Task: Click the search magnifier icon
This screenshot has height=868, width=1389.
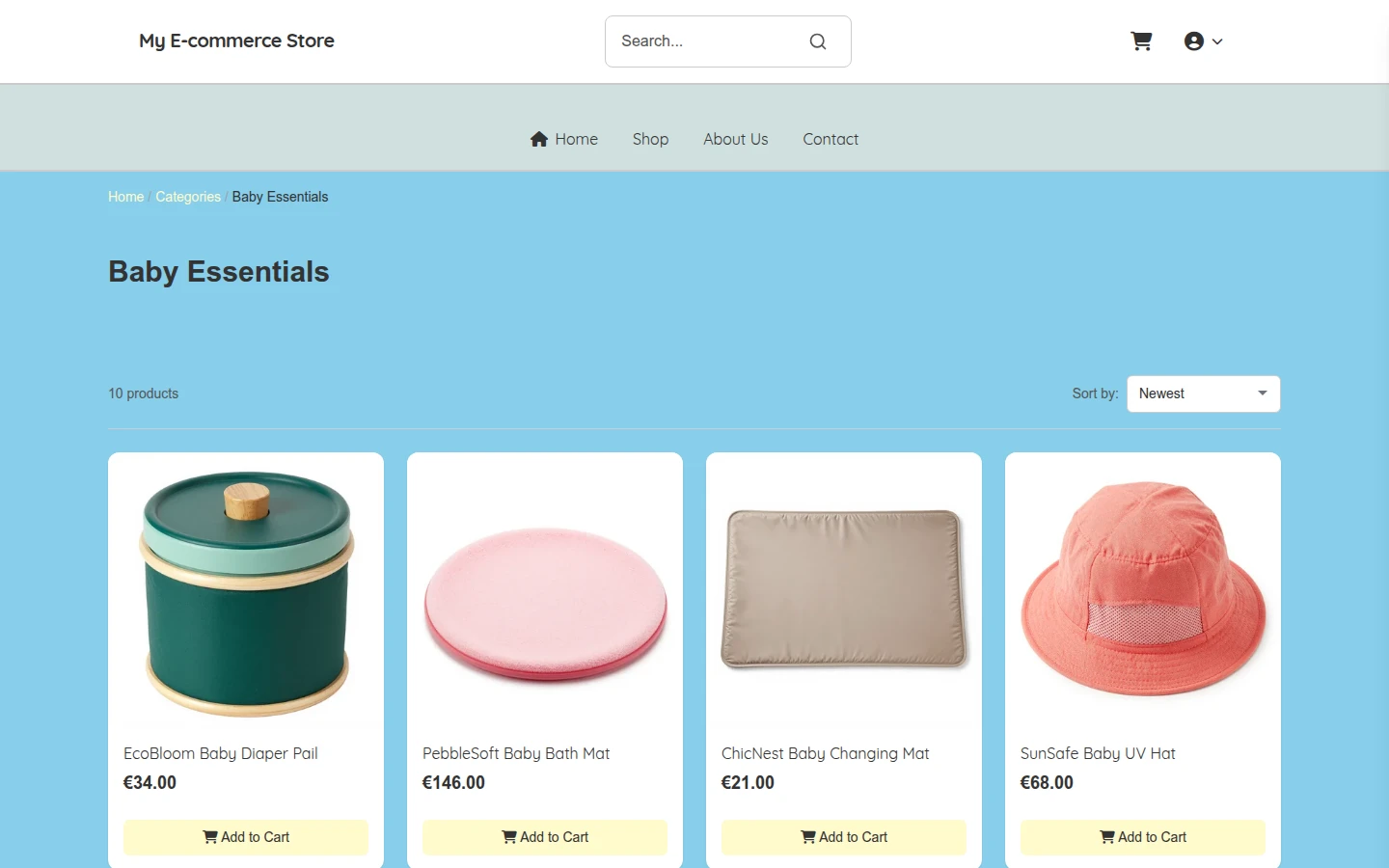Action: 818,41
